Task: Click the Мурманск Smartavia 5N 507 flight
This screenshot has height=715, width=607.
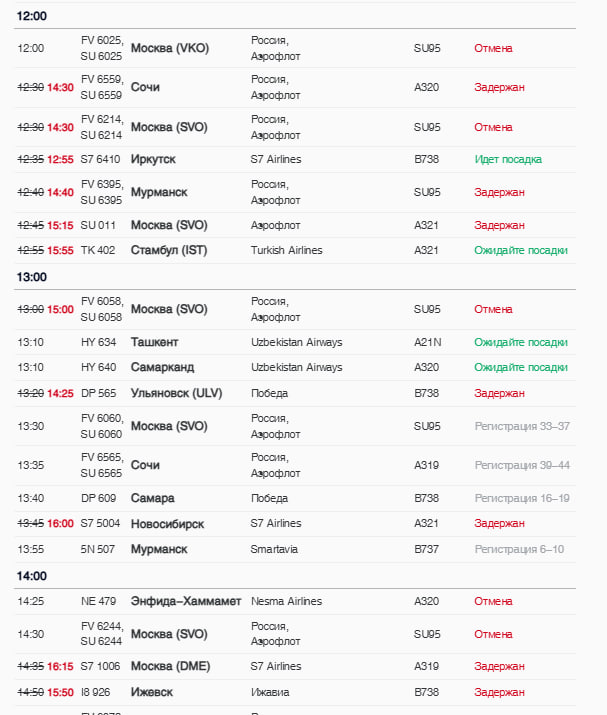Action: [295, 549]
